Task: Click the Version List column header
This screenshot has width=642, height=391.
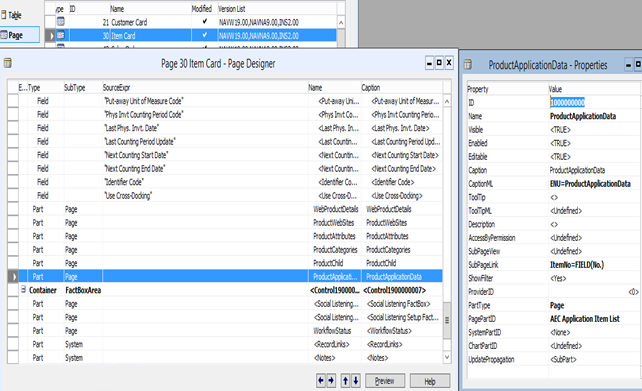Action: click(x=276, y=9)
